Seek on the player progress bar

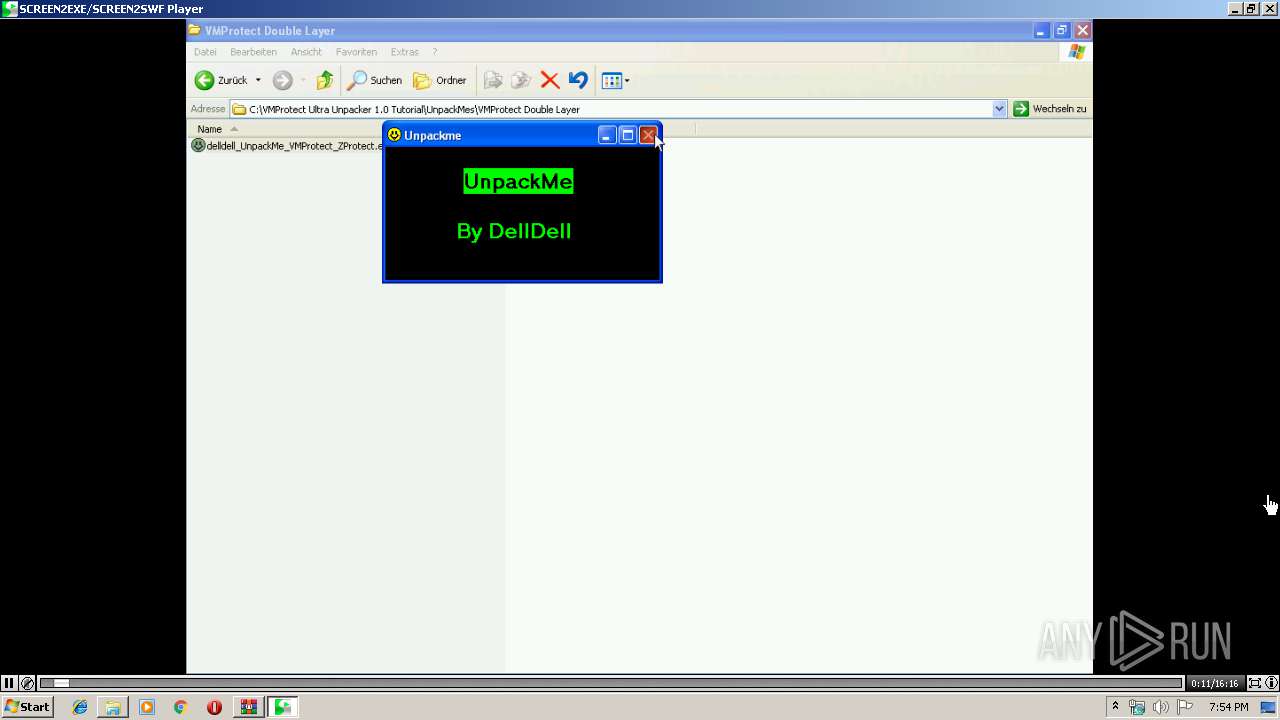(x=611, y=683)
